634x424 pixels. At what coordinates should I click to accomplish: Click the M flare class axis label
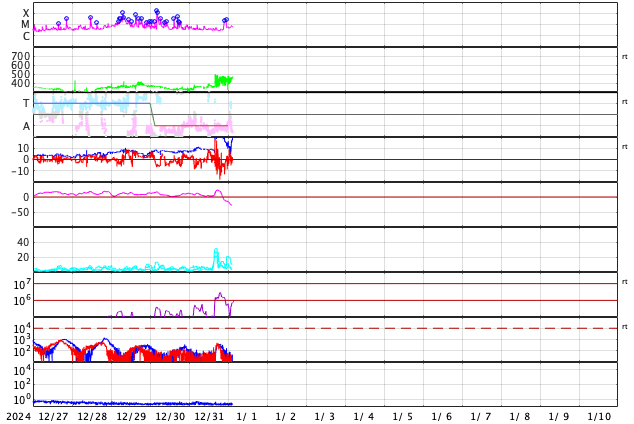click(x=25, y=25)
